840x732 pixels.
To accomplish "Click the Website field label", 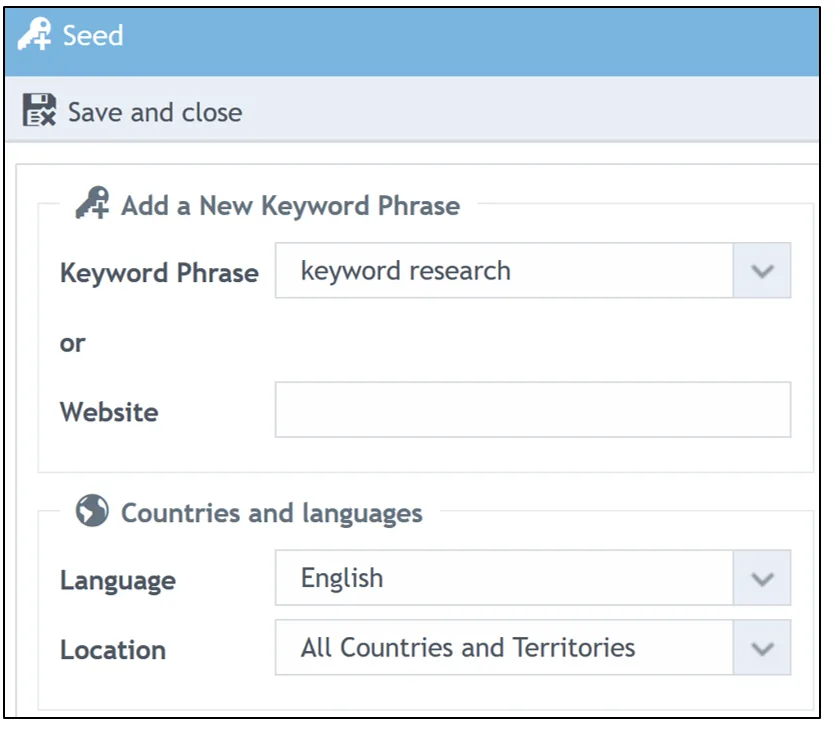I will [x=109, y=411].
